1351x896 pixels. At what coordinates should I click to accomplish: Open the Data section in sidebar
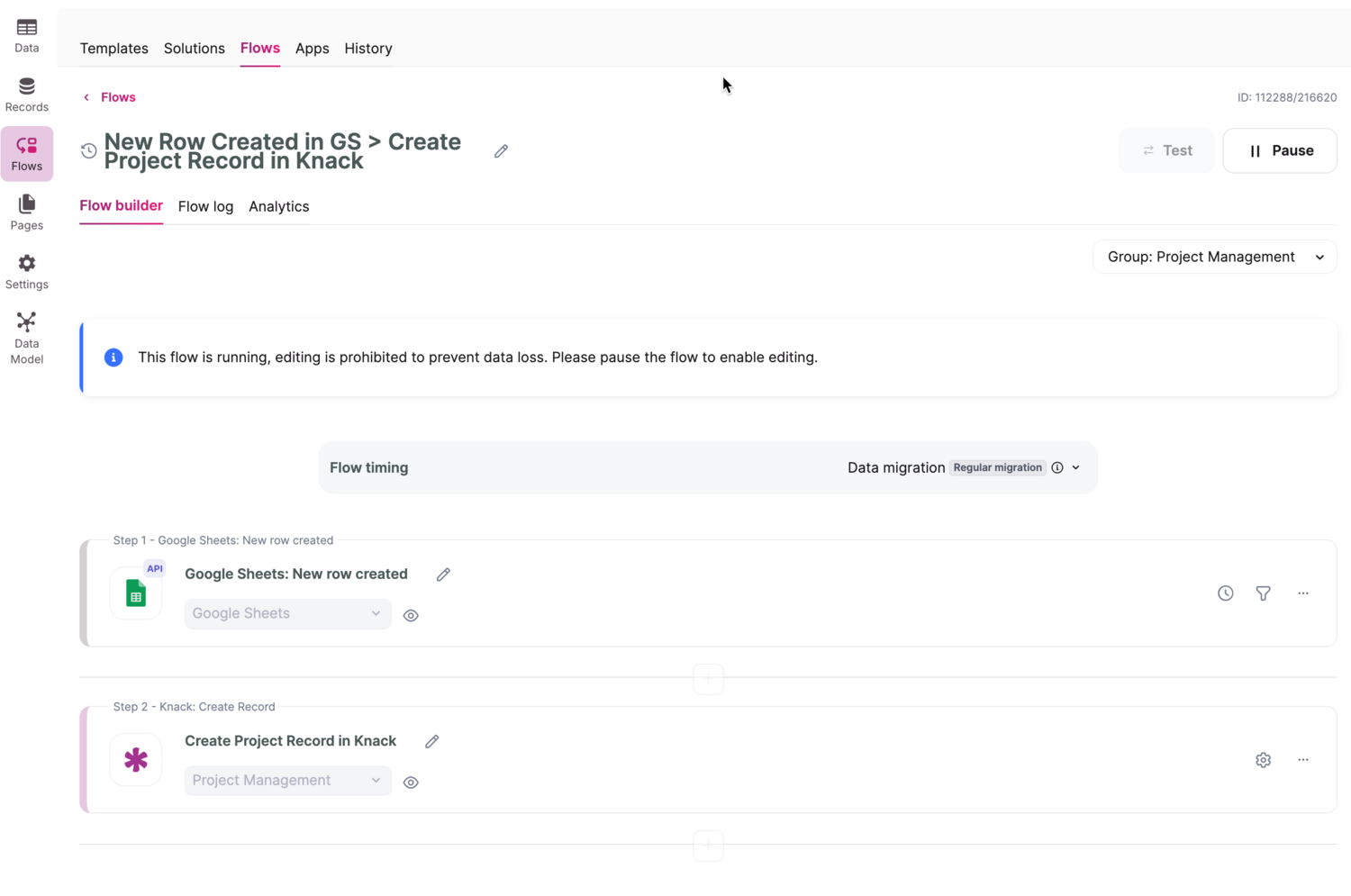click(26, 36)
